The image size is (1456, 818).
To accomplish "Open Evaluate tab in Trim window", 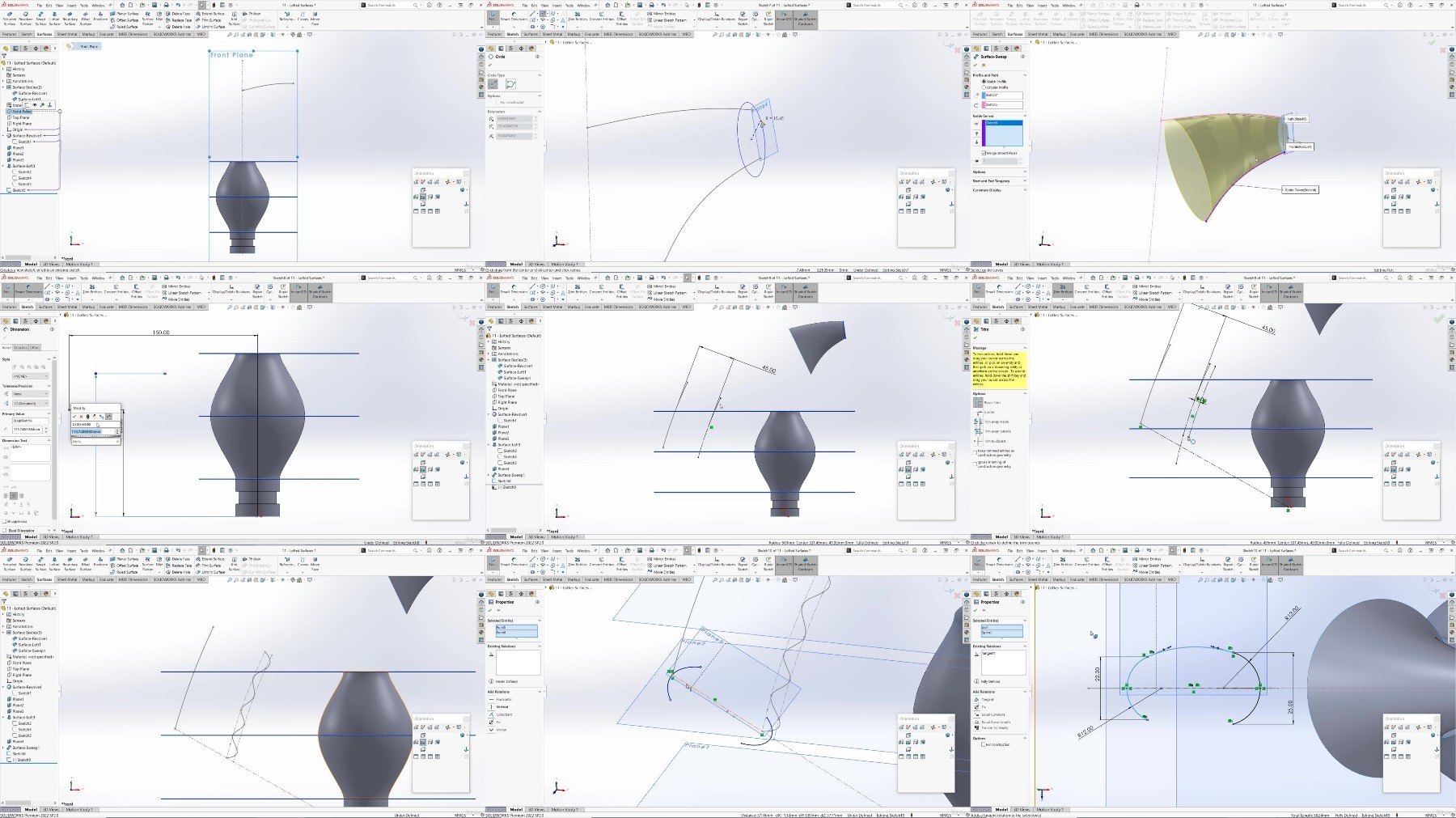I will click(1077, 307).
